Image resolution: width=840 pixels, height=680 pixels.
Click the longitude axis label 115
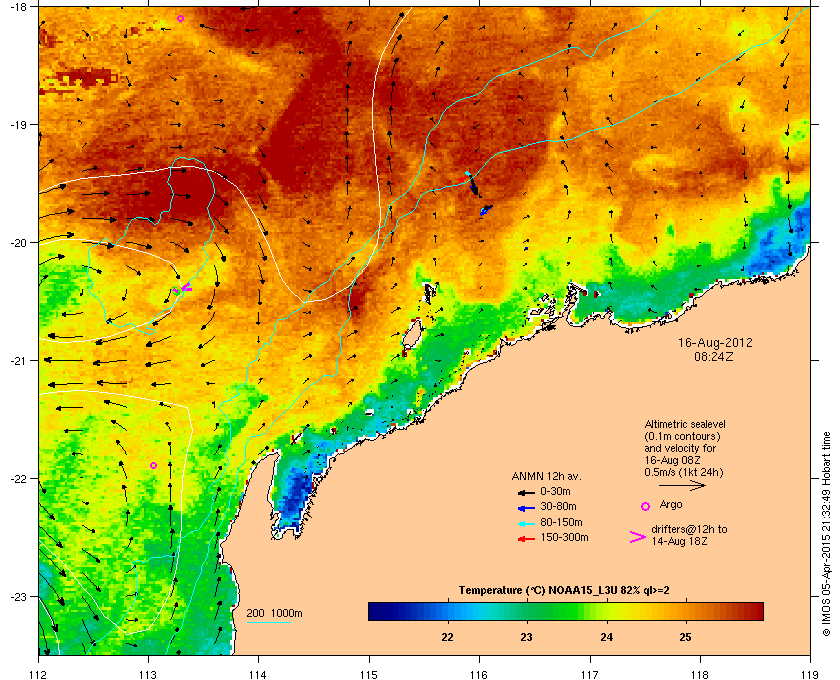point(369,674)
